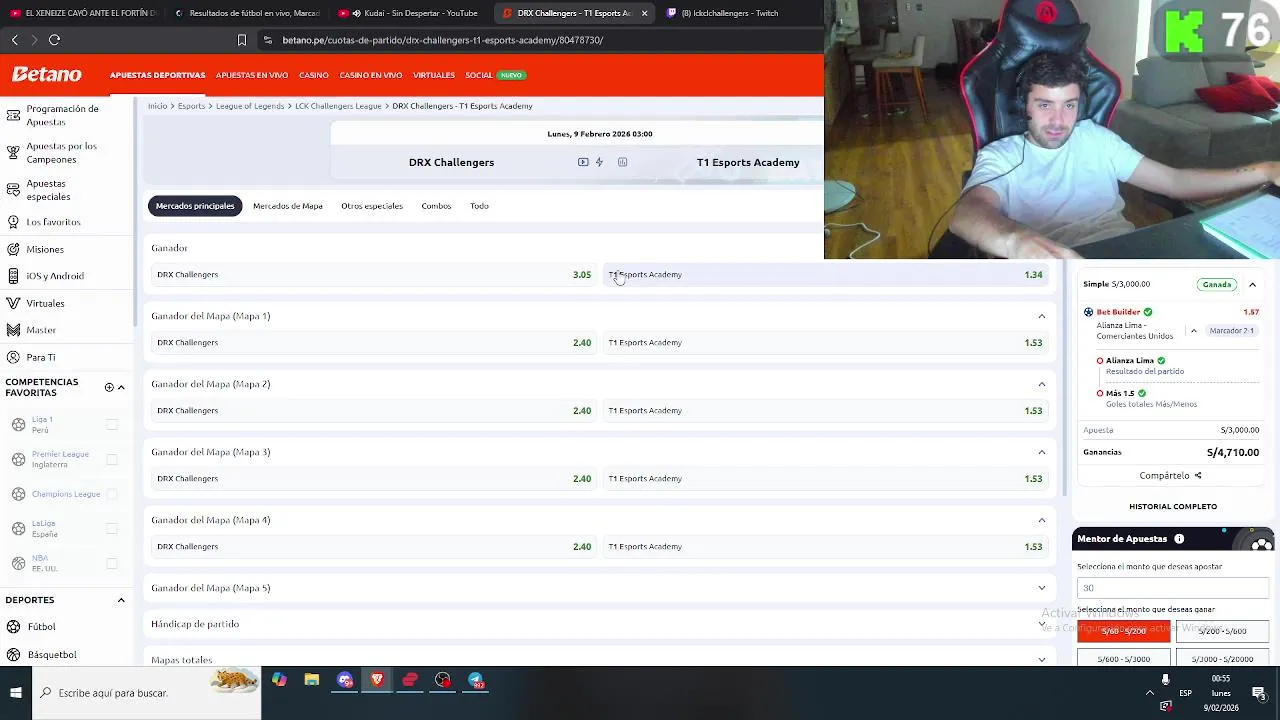
Task: Click the Para Ti sidebar icon
Action: (x=13, y=357)
